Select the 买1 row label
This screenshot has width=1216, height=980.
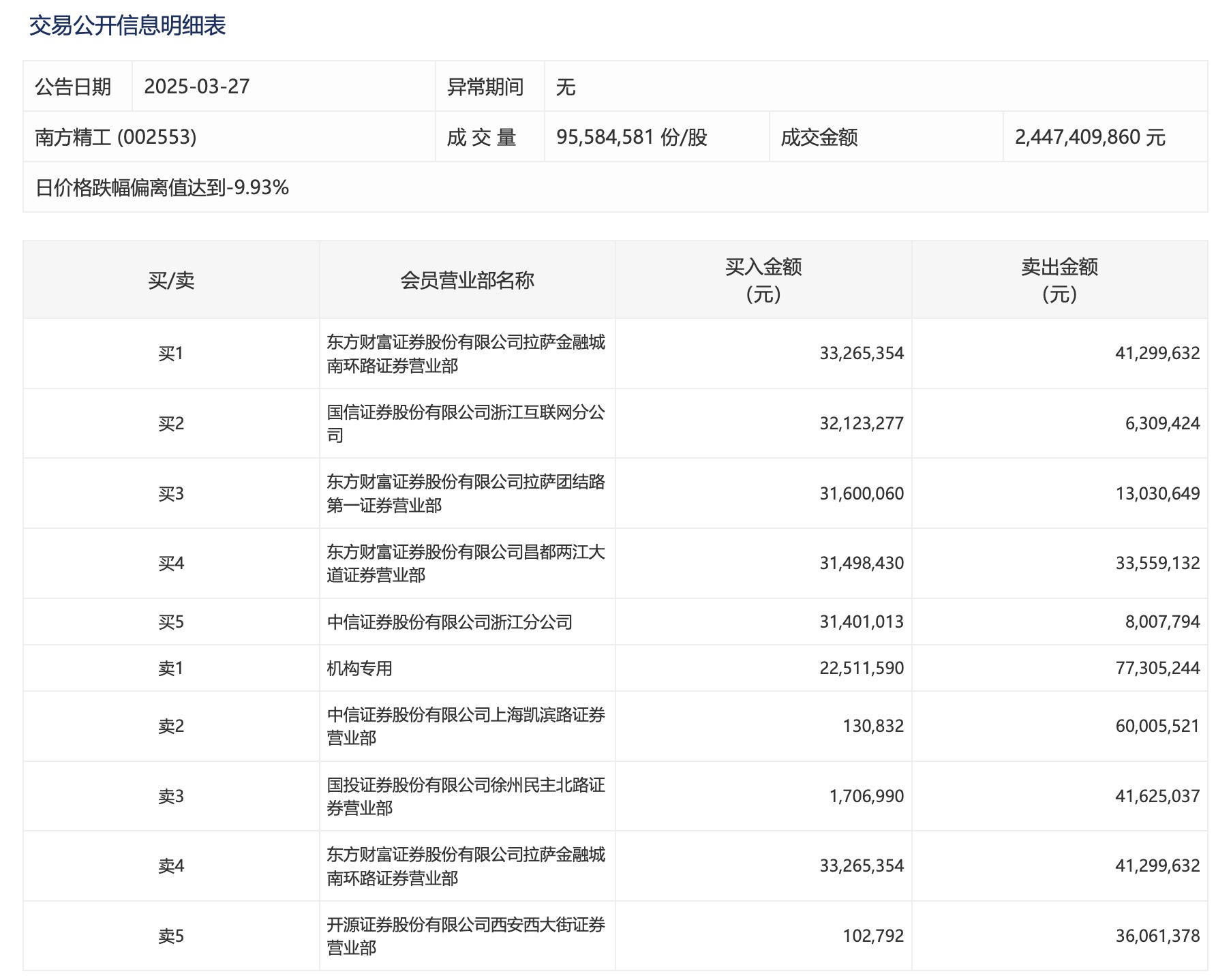171,353
